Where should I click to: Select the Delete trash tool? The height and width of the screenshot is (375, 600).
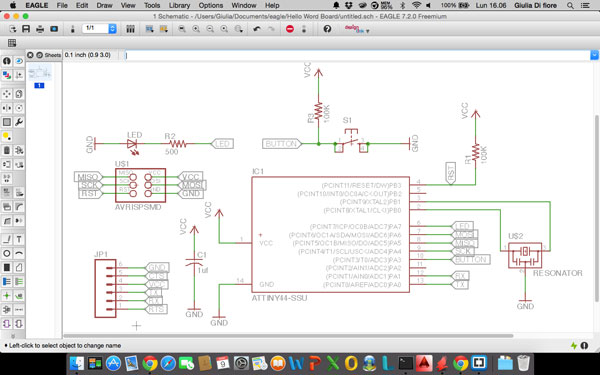point(7,150)
